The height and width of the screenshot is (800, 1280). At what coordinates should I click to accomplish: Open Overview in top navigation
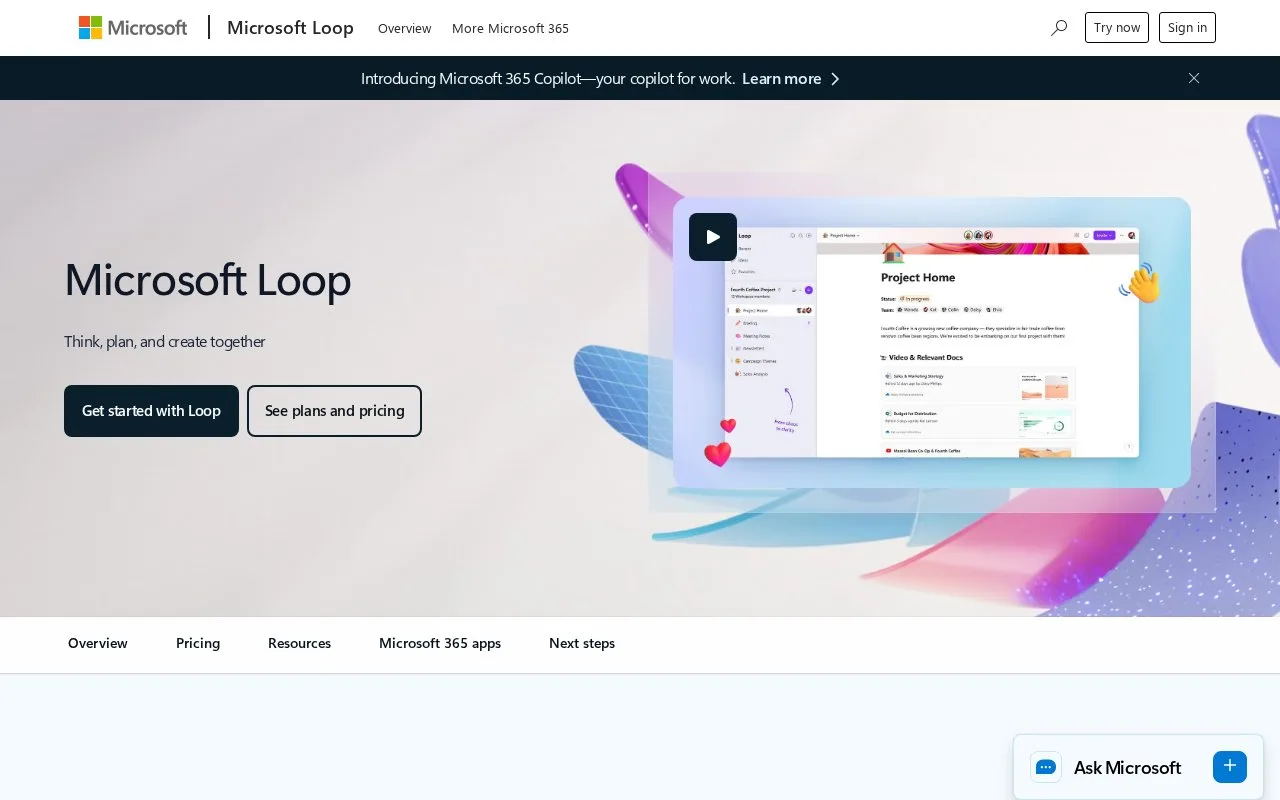[405, 28]
